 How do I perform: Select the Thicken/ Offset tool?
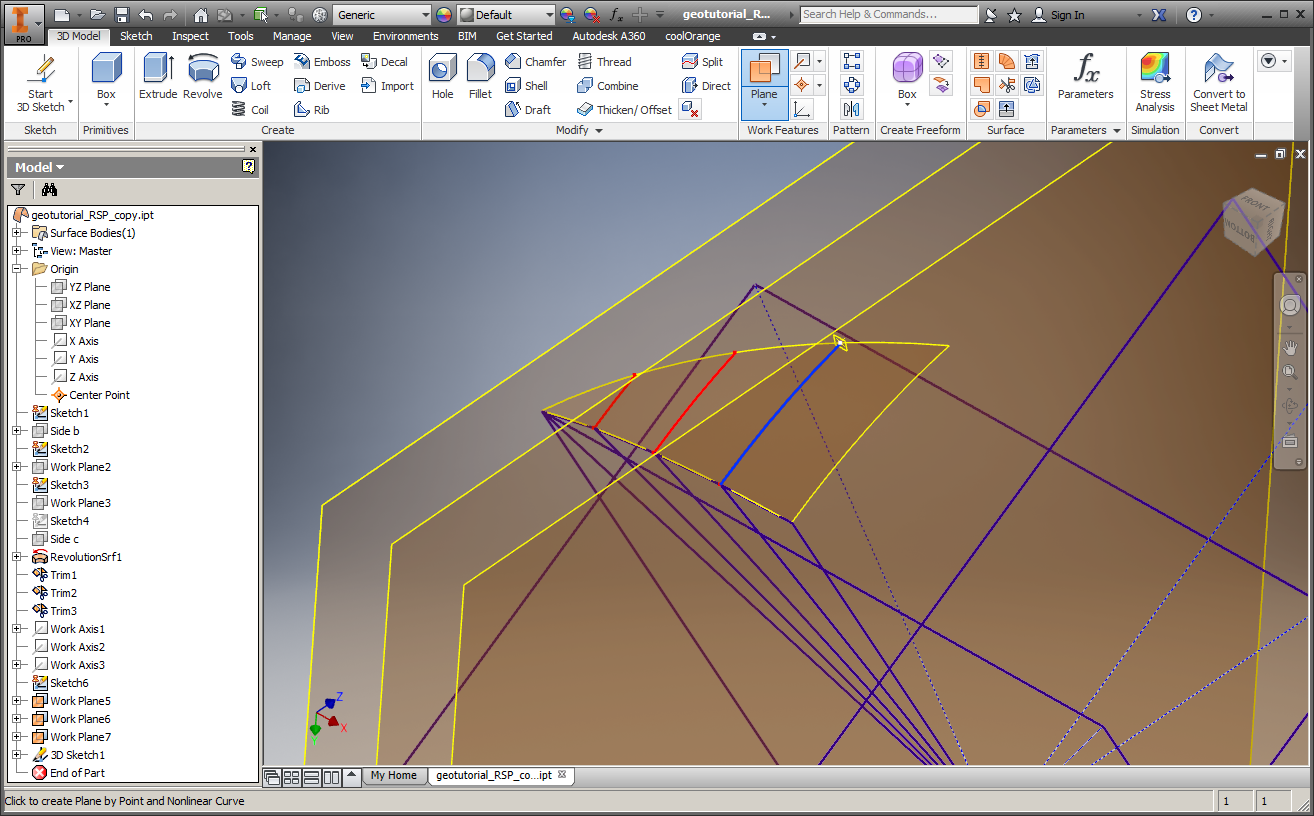coord(624,110)
